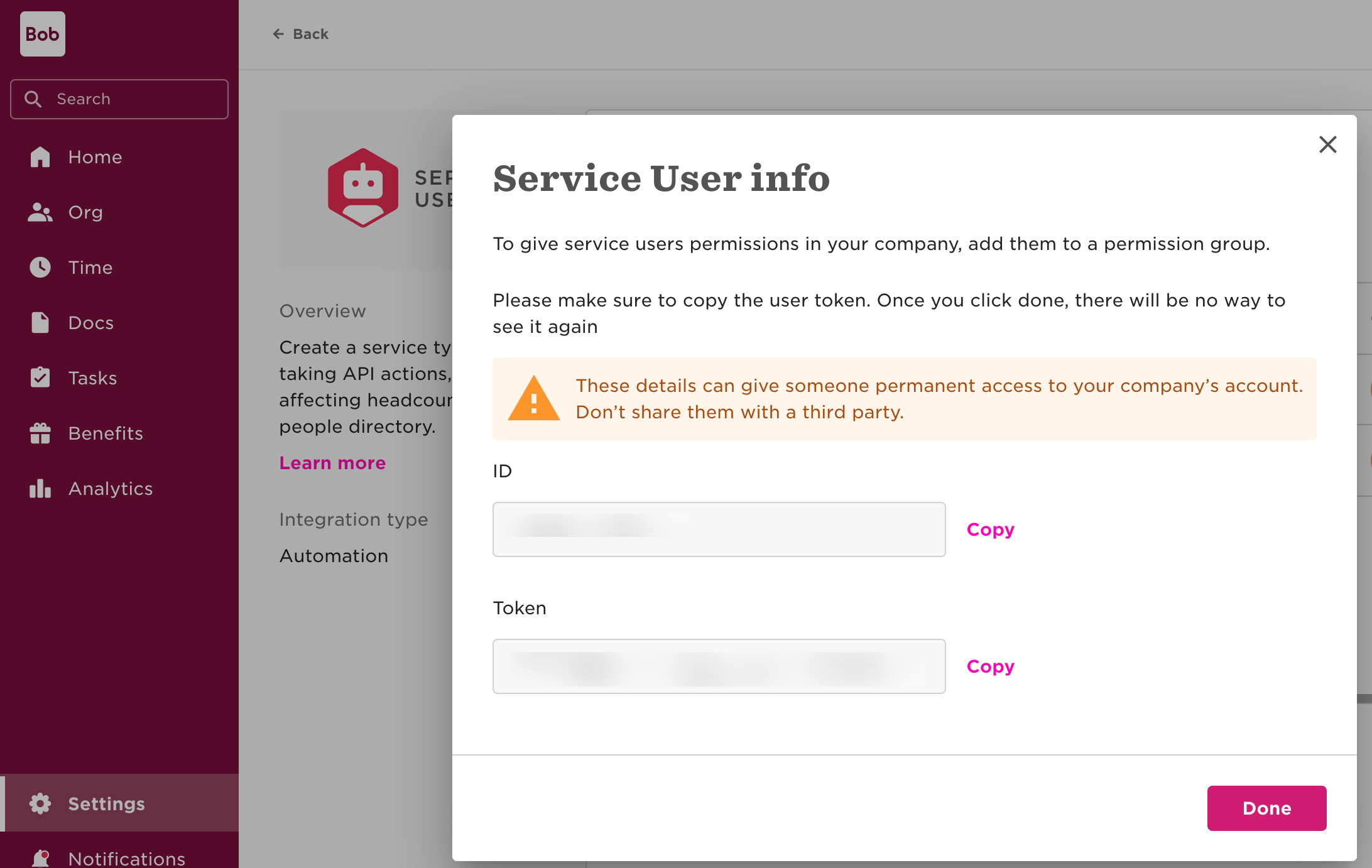Image resolution: width=1372 pixels, height=868 pixels.
Task: Click the orange warning triangle icon
Action: pyautogui.click(x=533, y=399)
